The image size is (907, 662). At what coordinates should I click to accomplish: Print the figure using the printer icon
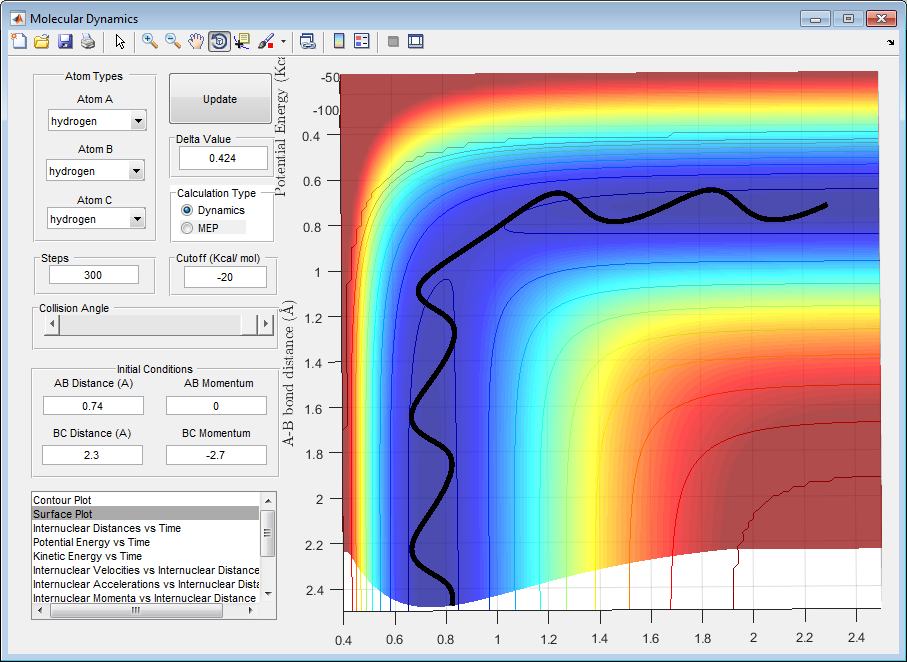88,41
